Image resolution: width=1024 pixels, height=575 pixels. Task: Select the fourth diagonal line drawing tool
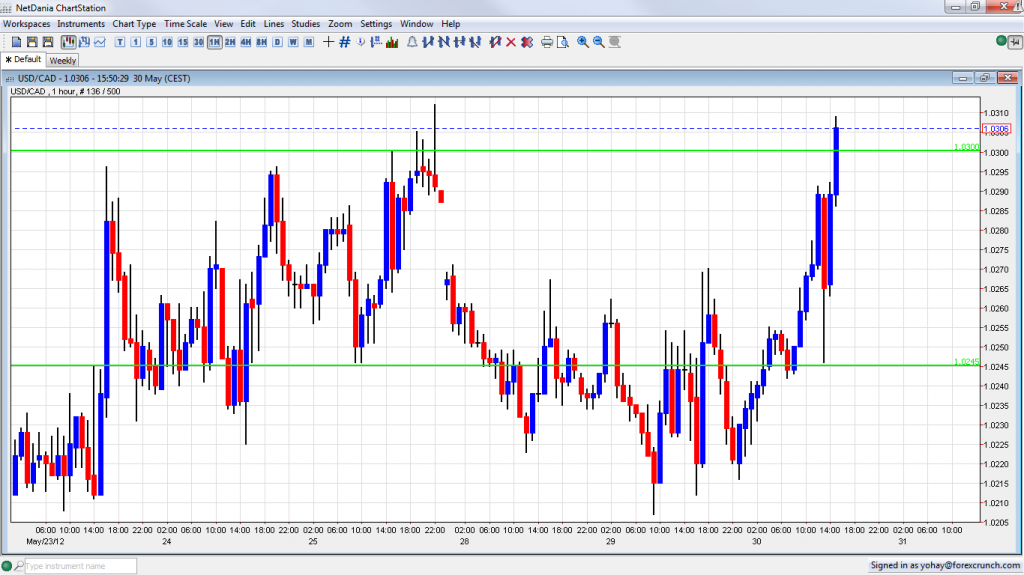coord(475,42)
